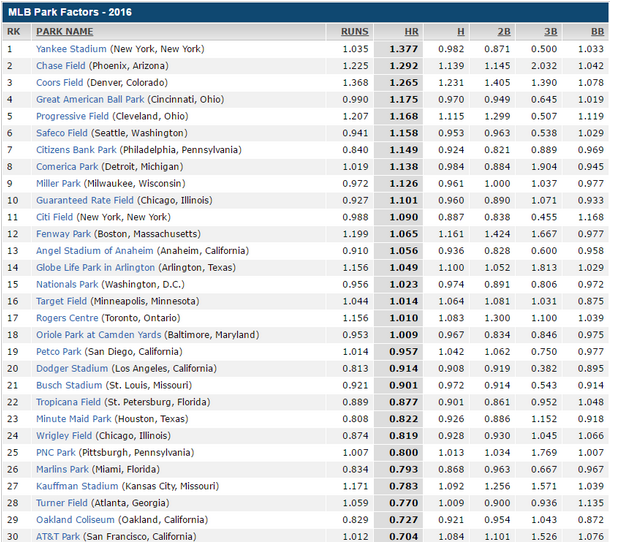640x545 pixels.
Task: Open Miller Park link
Action: coord(58,183)
